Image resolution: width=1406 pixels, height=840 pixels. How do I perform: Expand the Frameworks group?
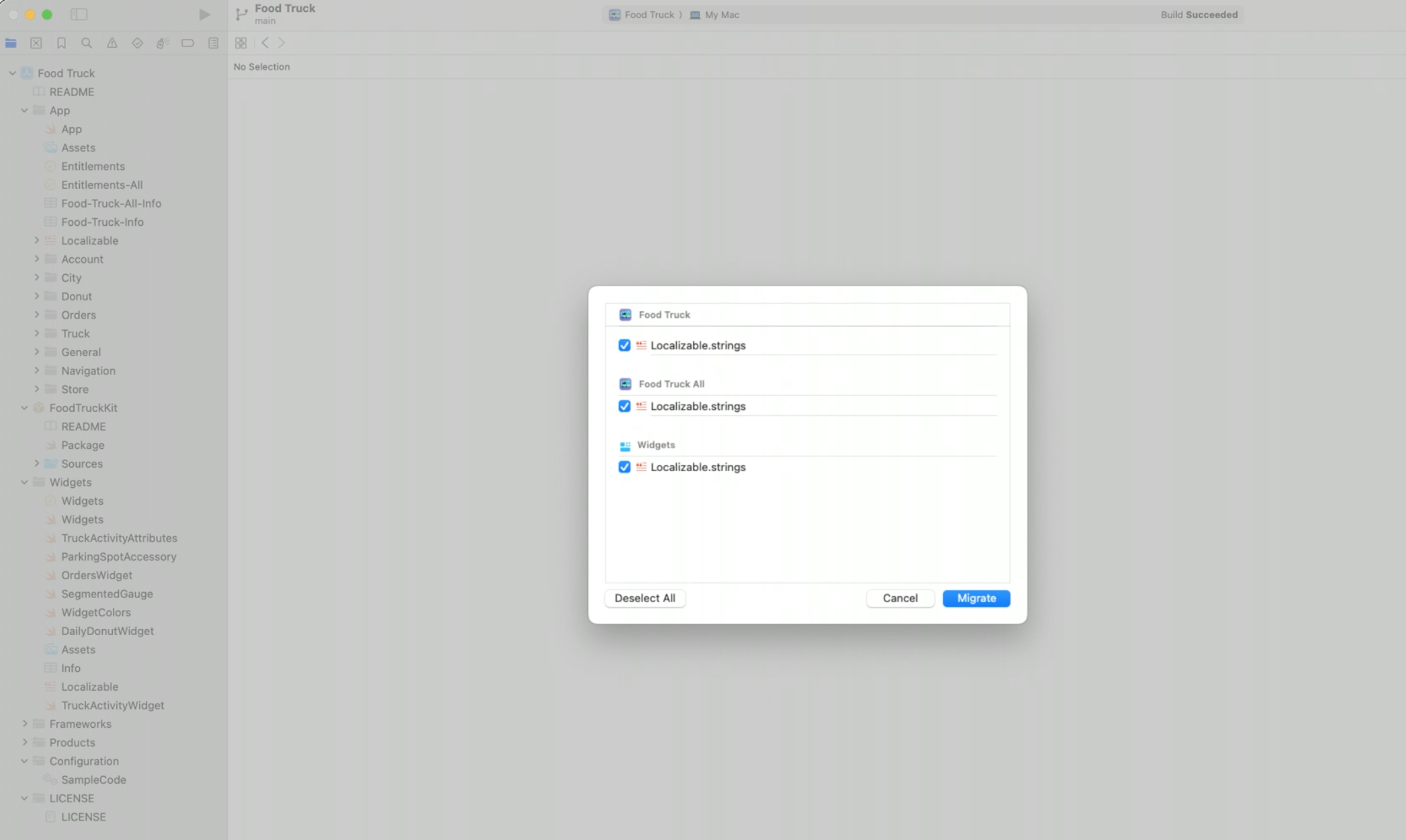(26, 724)
